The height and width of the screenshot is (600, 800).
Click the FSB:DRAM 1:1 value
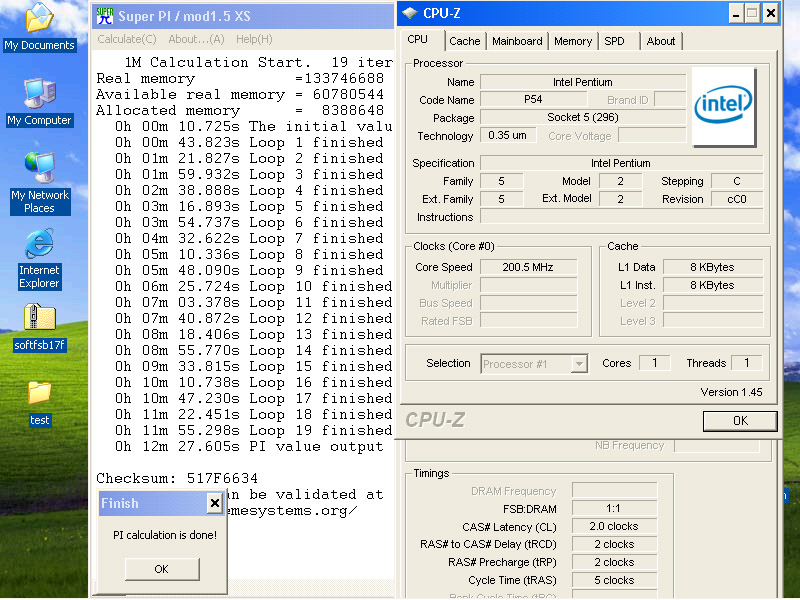(614, 508)
